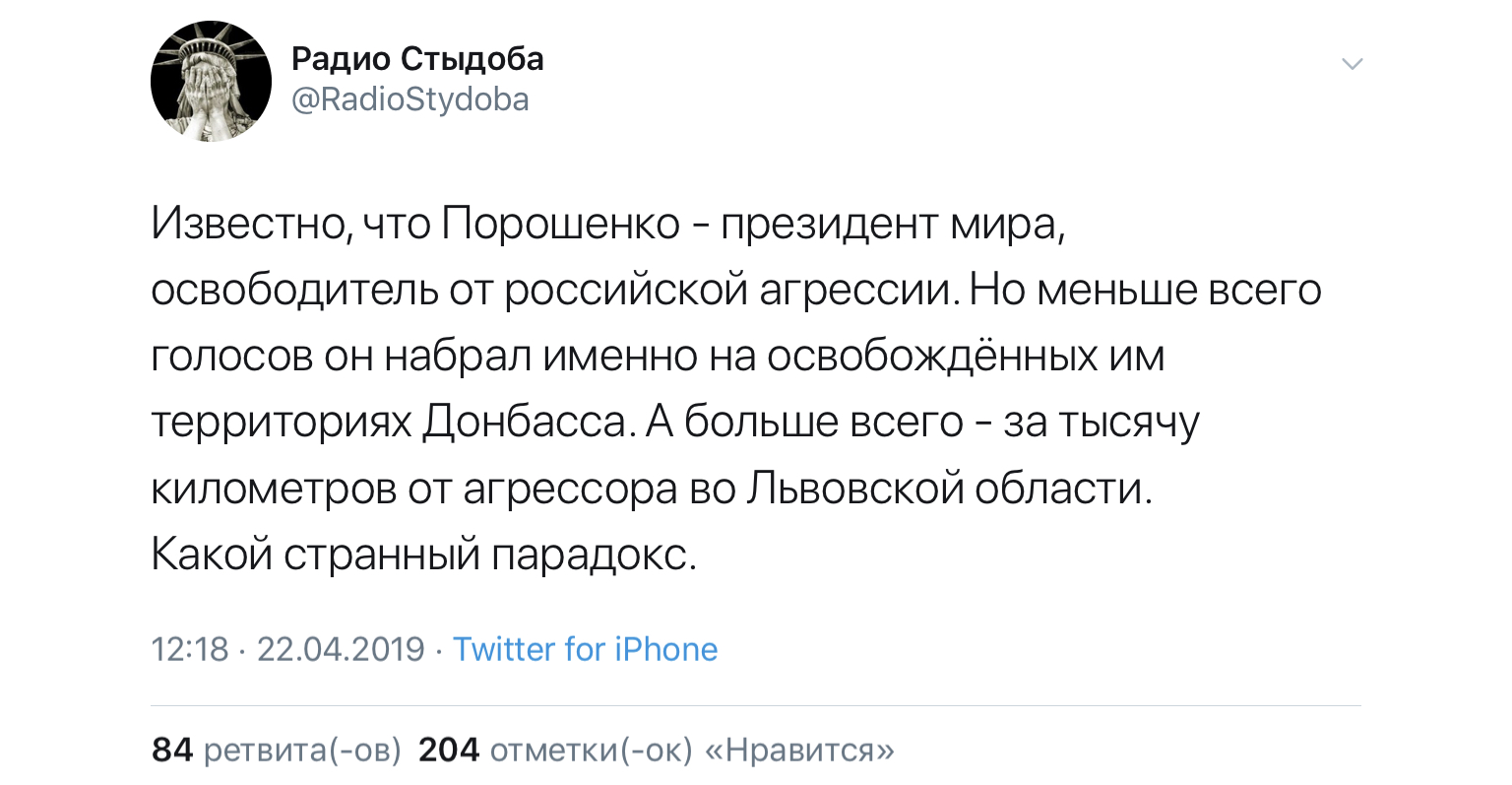Open the отметки(-ок) «Нравится» list
The height and width of the screenshot is (785, 1512).
coord(692,751)
